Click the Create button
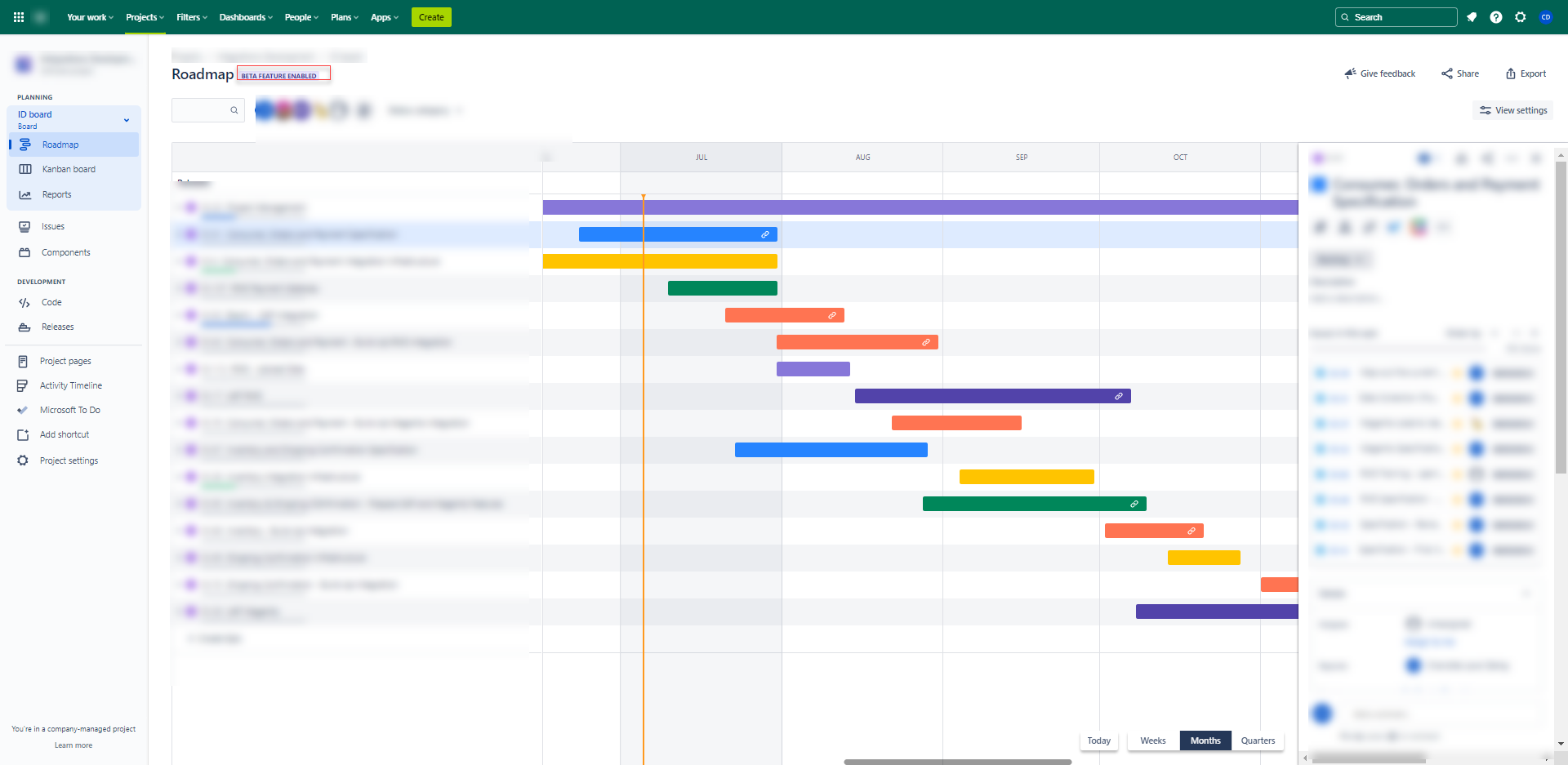The height and width of the screenshot is (765, 1568). pos(431,17)
